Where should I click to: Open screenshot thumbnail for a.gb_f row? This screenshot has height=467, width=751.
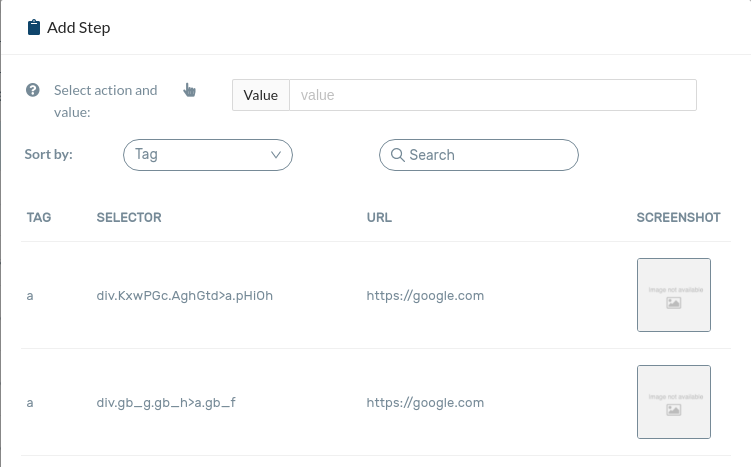tap(673, 402)
